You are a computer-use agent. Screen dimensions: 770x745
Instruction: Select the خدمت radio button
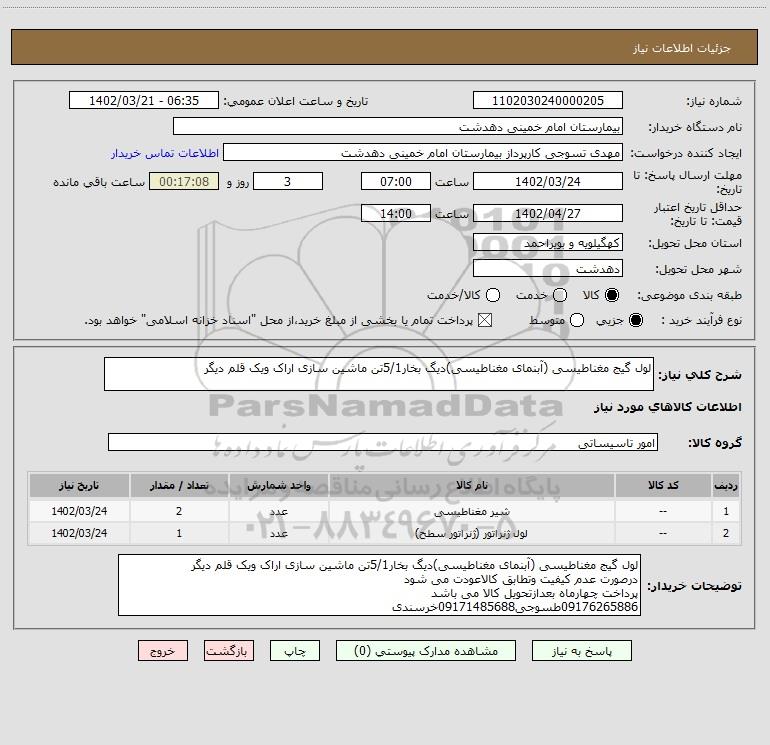560,295
